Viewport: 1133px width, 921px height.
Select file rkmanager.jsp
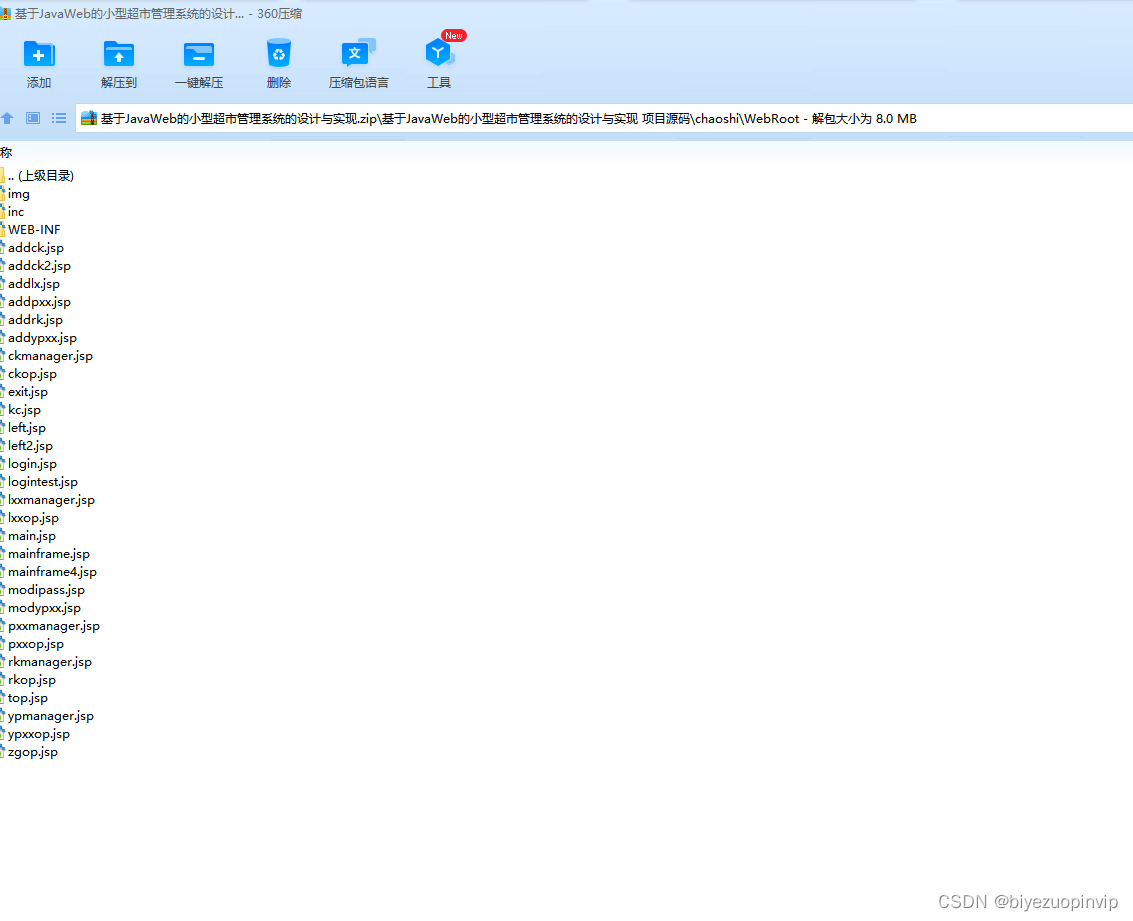(46, 662)
